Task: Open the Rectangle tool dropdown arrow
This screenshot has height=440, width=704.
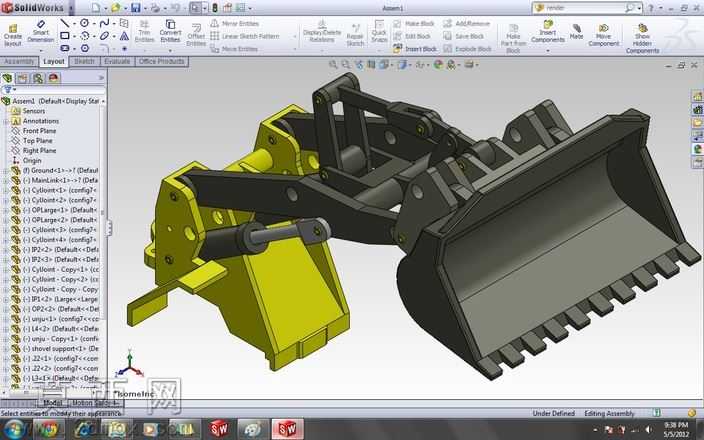Action: 74,36
